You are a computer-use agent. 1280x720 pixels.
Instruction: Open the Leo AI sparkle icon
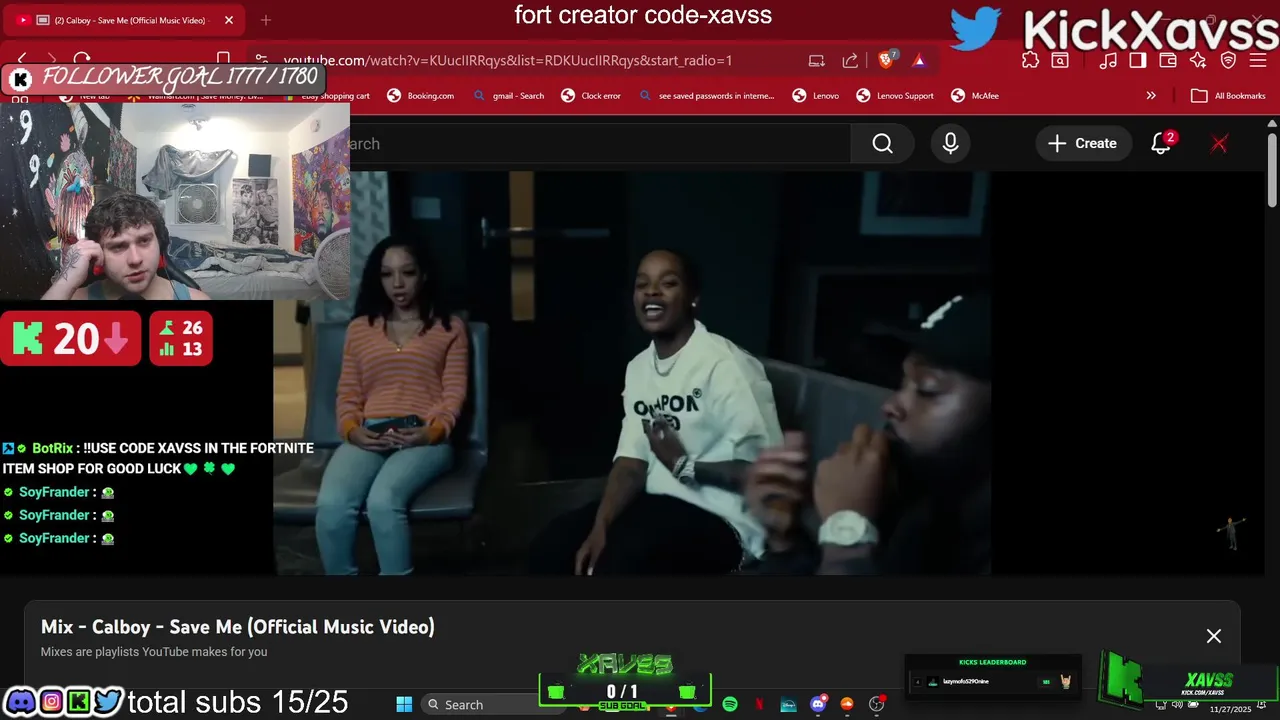(x=1198, y=60)
